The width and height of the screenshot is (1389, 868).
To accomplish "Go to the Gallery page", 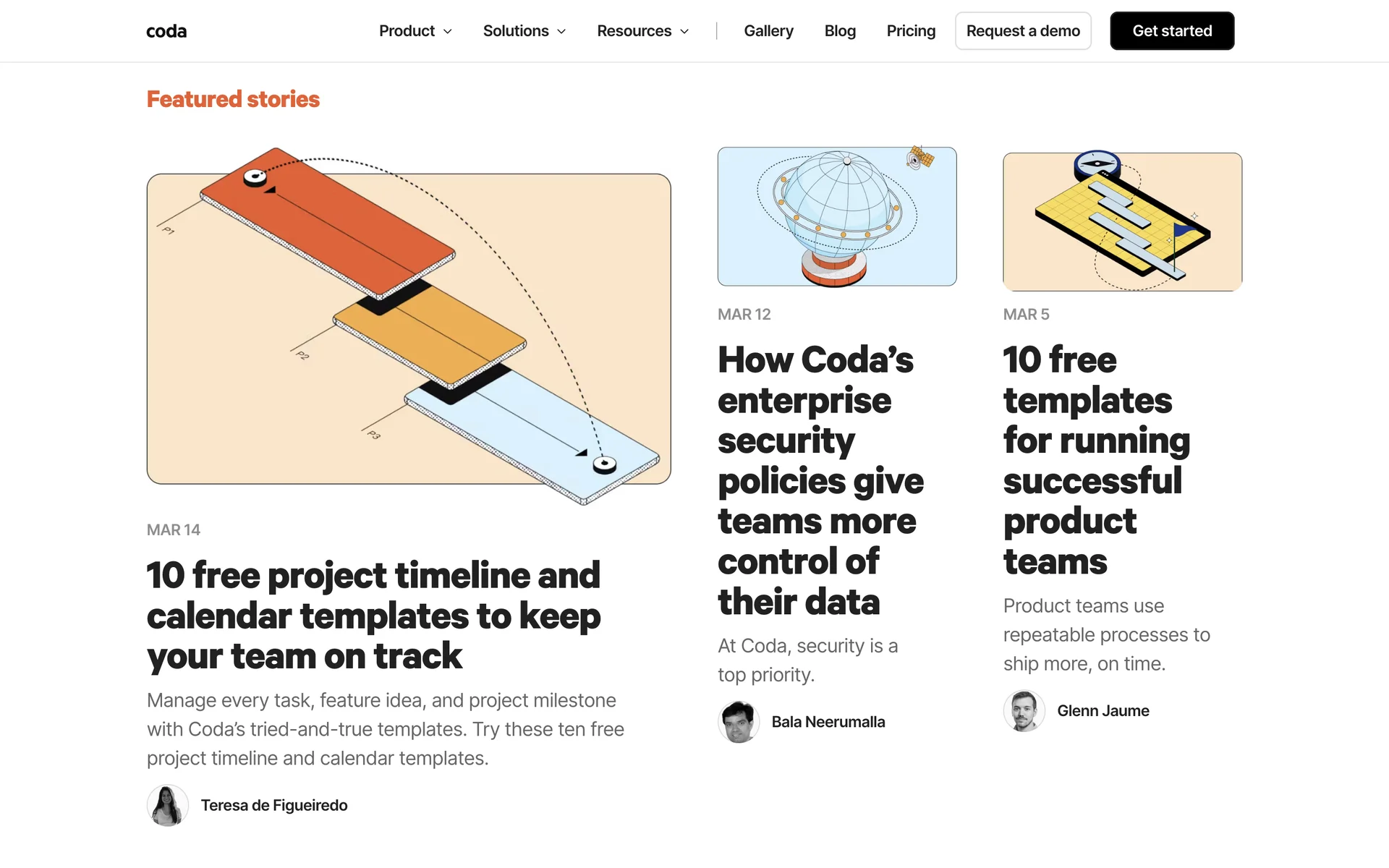I will tap(768, 31).
